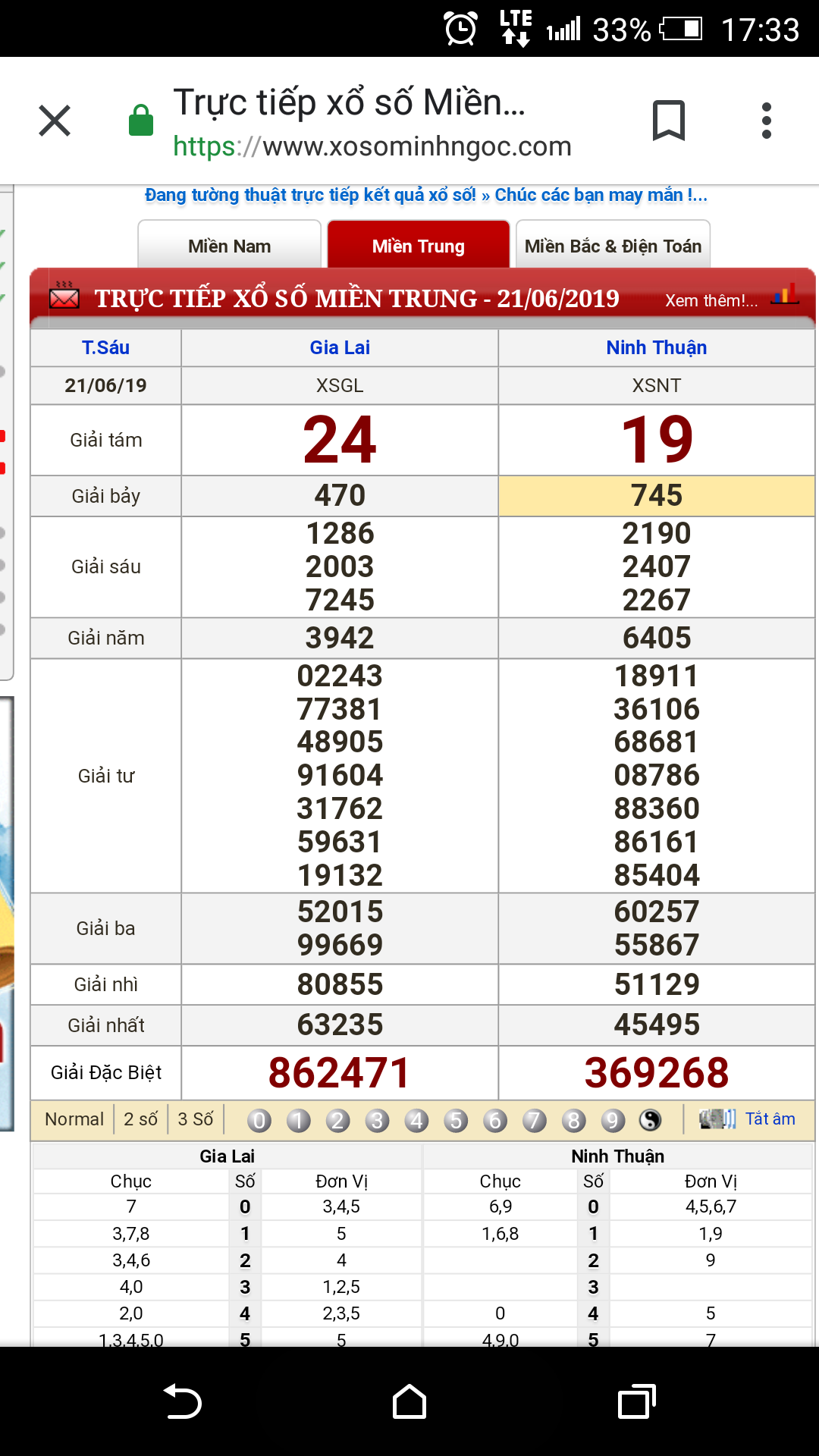819x1456 pixels.
Task: Tap the battery status icon
Action: click(681, 30)
